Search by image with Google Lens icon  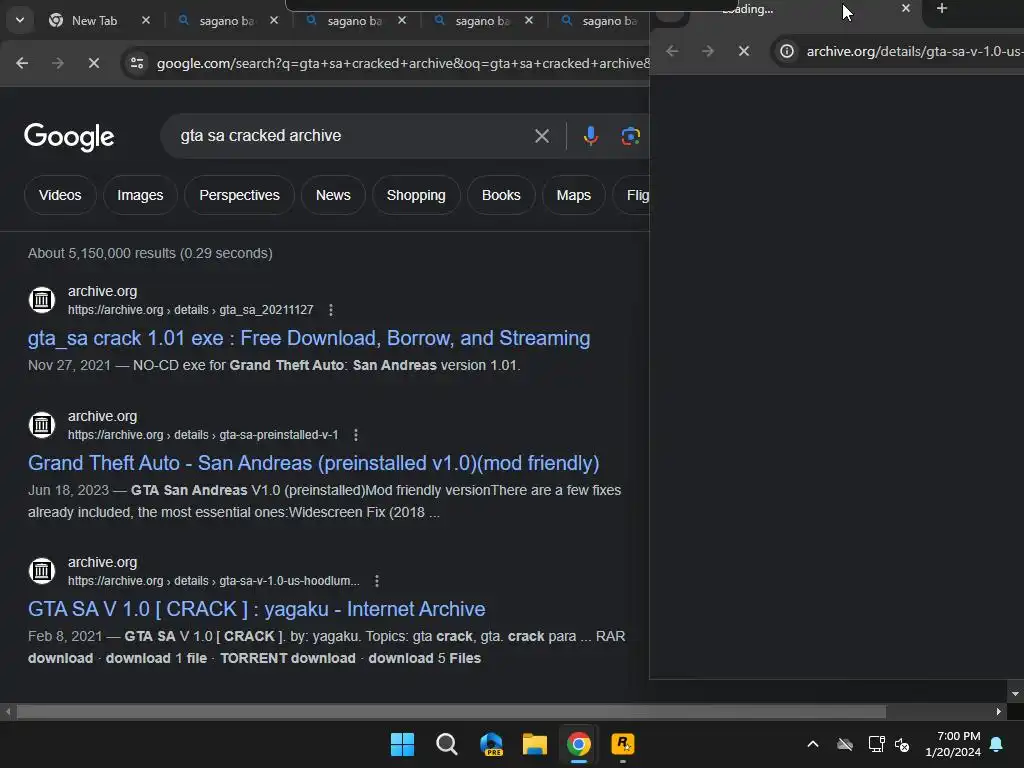[630, 136]
